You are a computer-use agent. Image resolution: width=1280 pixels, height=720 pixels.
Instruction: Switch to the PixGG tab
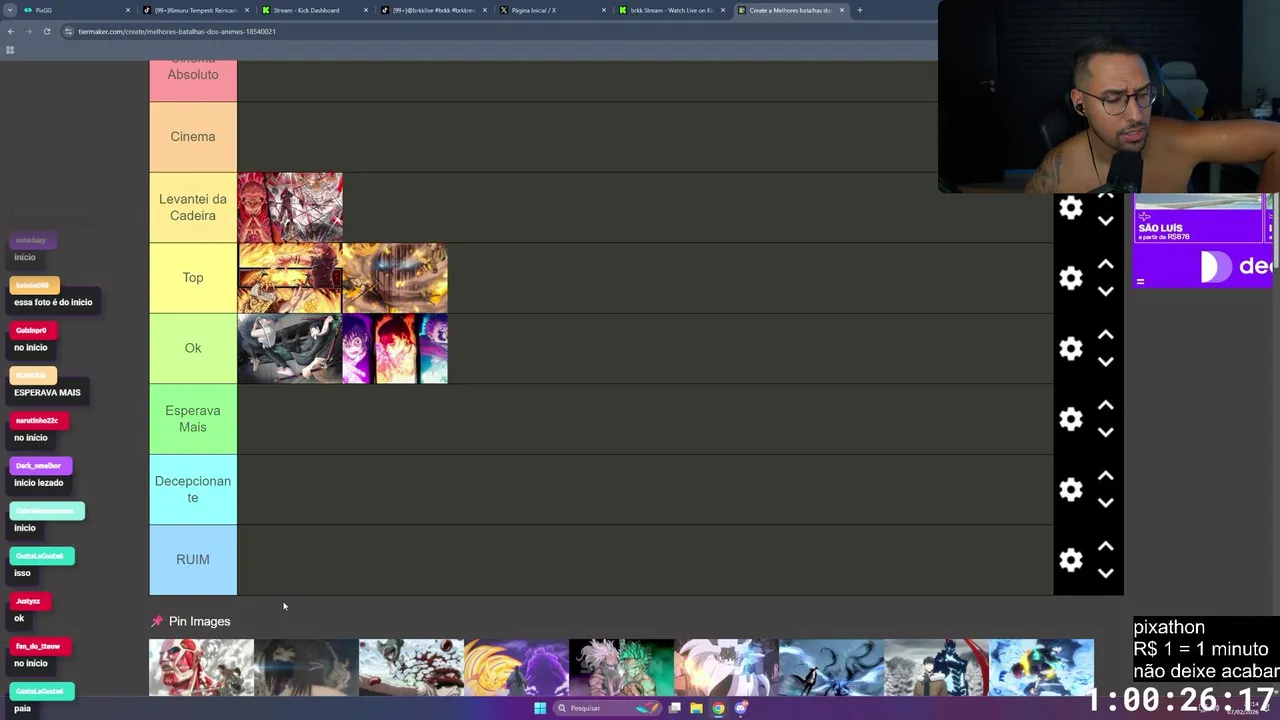75,10
